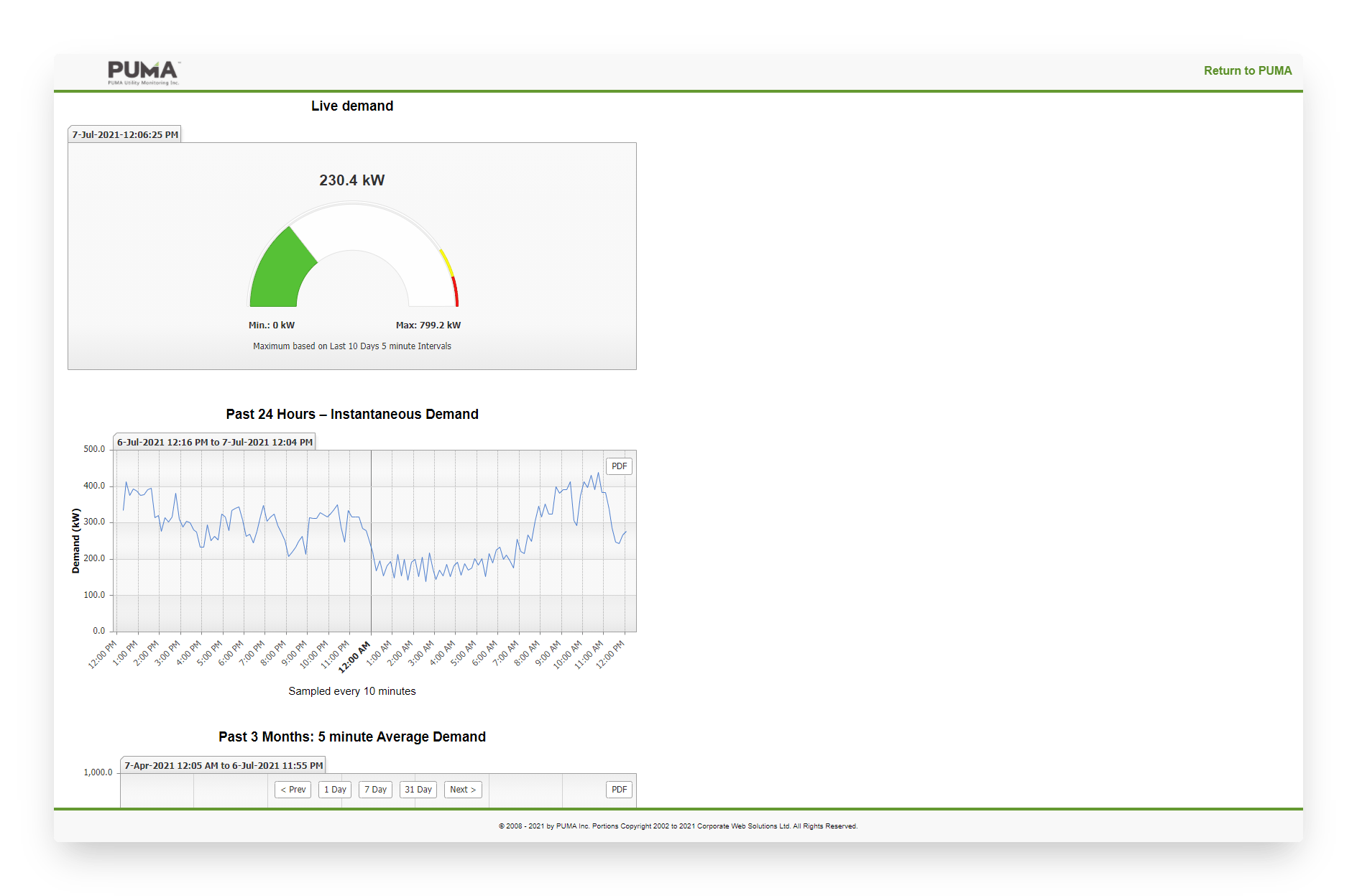
Task: Select the 1 Day range button
Action: [x=335, y=790]
